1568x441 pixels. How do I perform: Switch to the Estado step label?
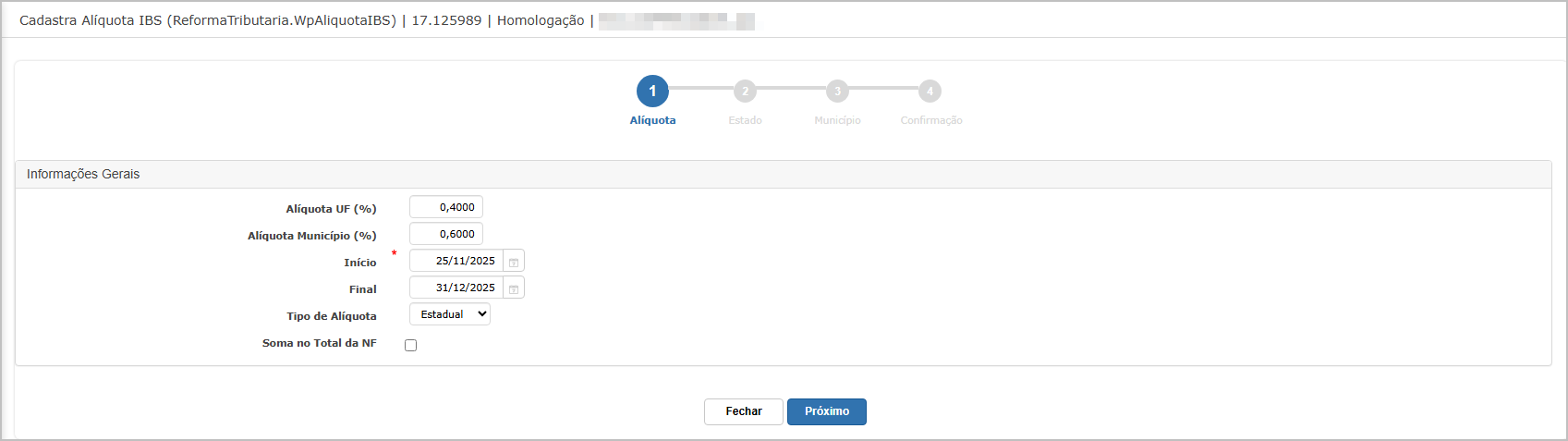745,120
